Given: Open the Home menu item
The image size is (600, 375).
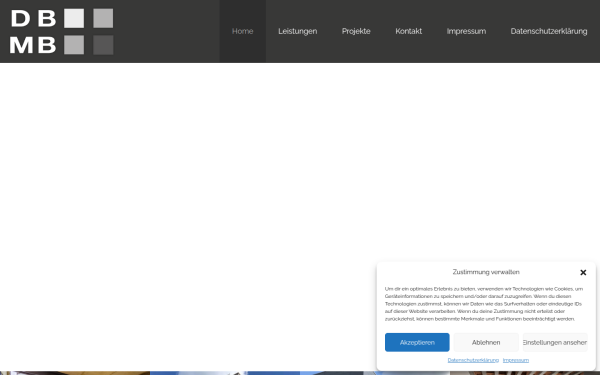Looking at the screenshot, I should click(242, 31).
